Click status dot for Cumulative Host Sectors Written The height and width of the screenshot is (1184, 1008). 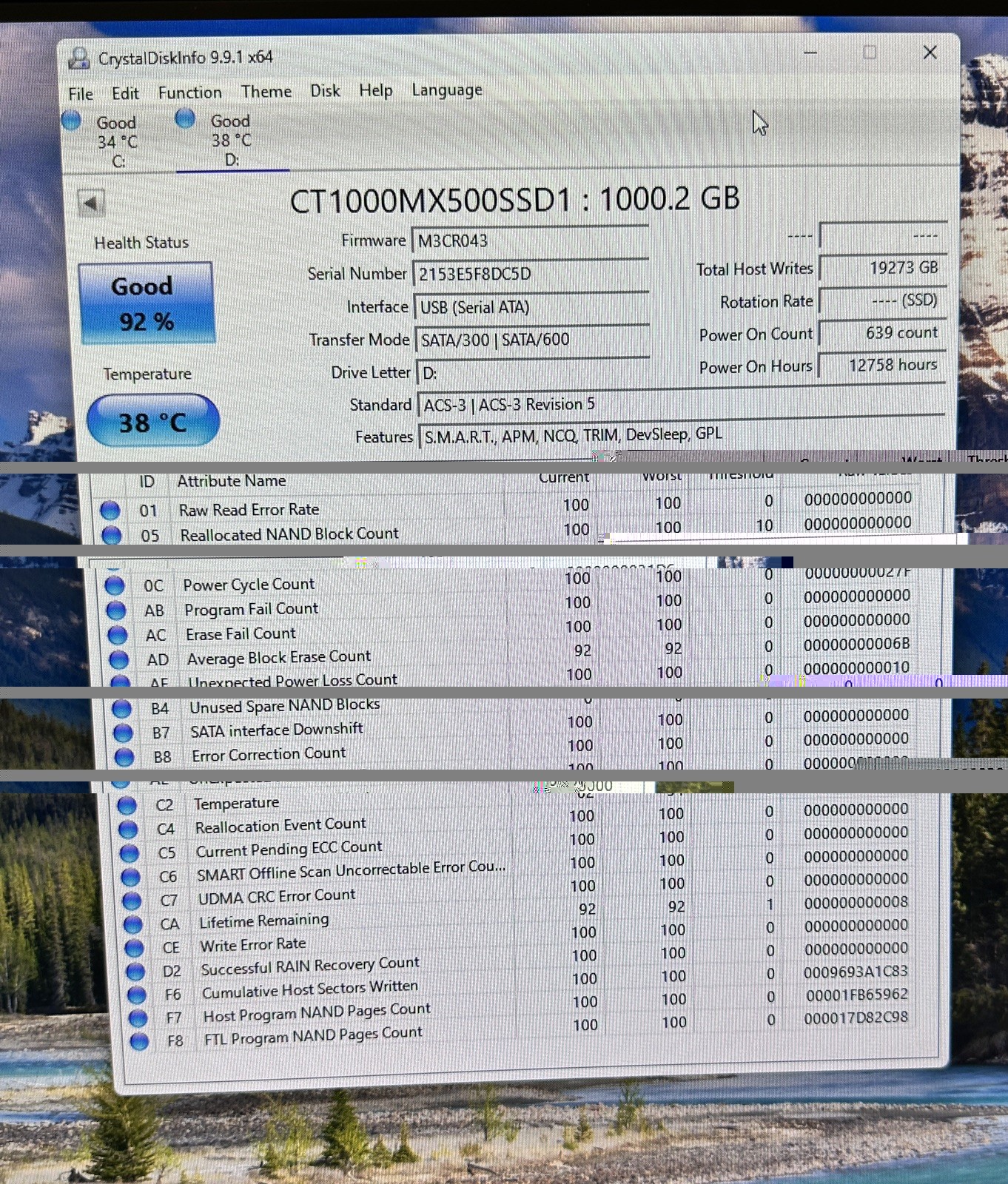(x=137, y=994)
